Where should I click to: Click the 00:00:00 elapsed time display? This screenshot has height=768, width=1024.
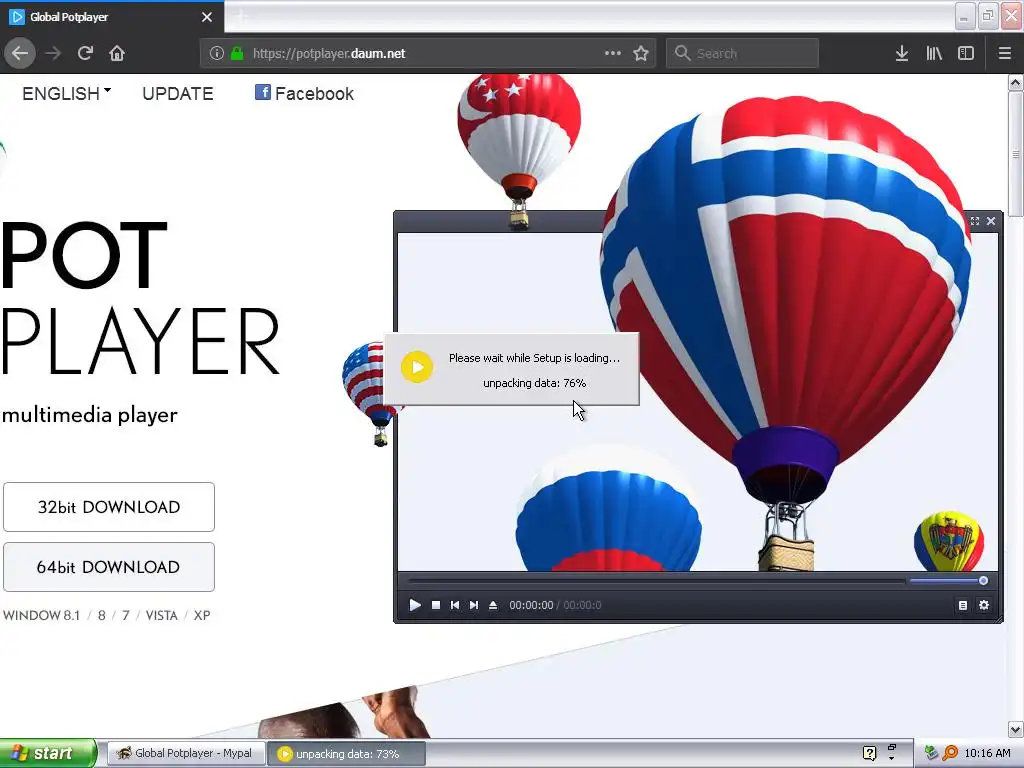[531, 605]
